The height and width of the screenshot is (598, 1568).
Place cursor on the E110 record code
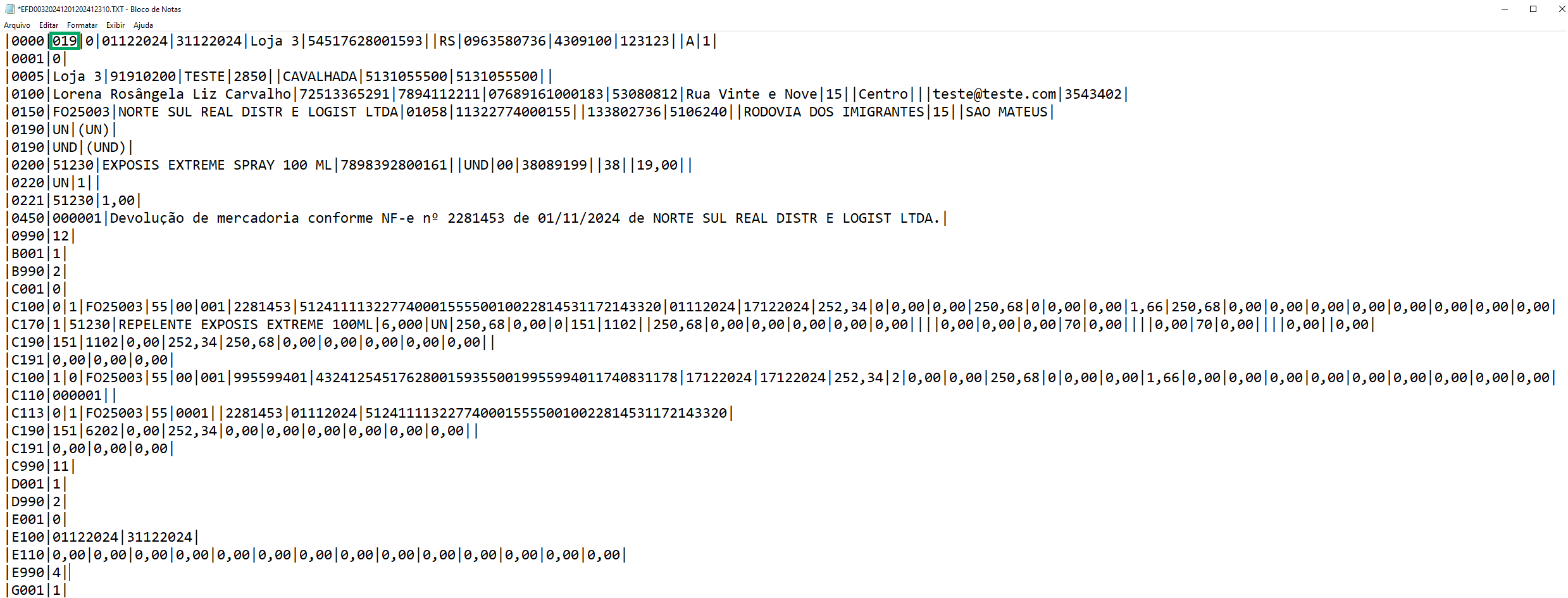(28, 555)
